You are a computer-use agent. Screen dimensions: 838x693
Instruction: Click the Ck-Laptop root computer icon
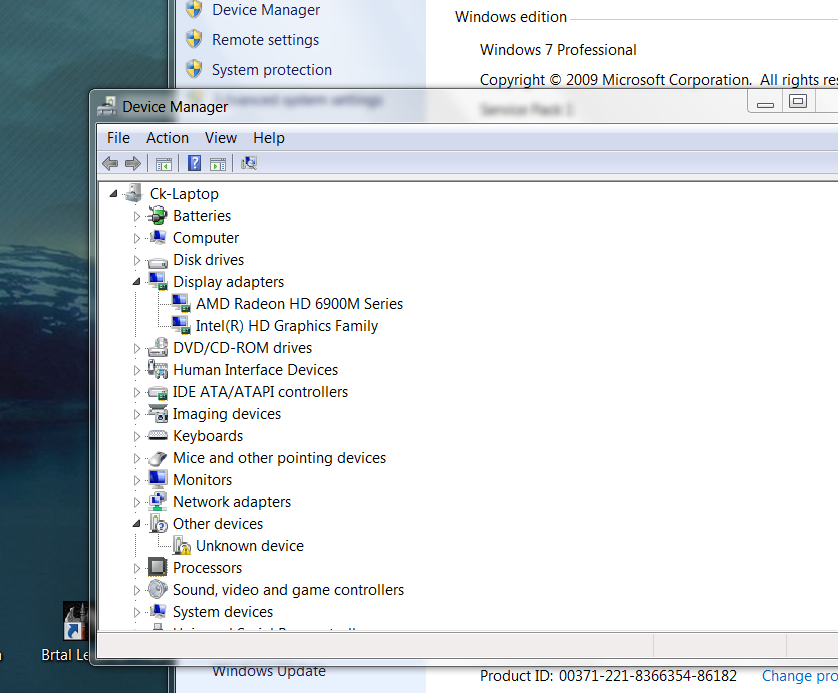click(134, 193)
